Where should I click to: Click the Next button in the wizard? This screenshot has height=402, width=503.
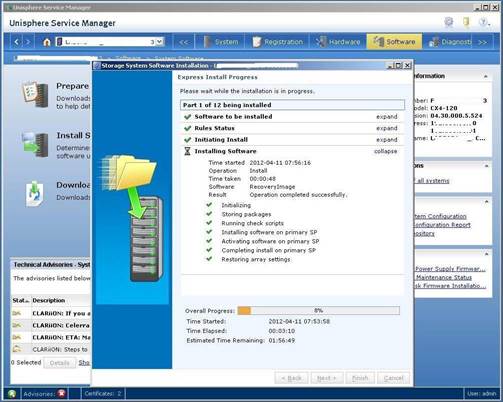327,378
